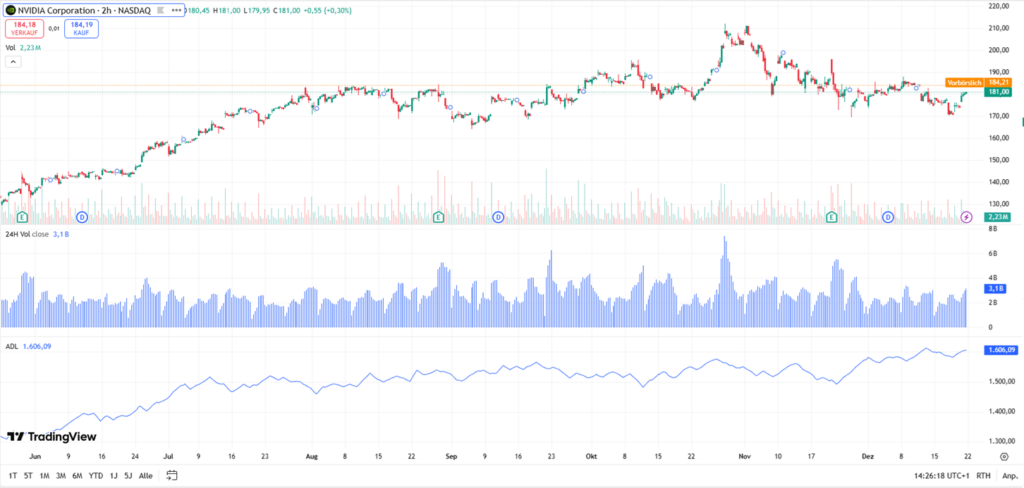The width and height of the screenshot is (1024, 488).
Task: Switch the range to 1J
Action: (x=114, y=476)
